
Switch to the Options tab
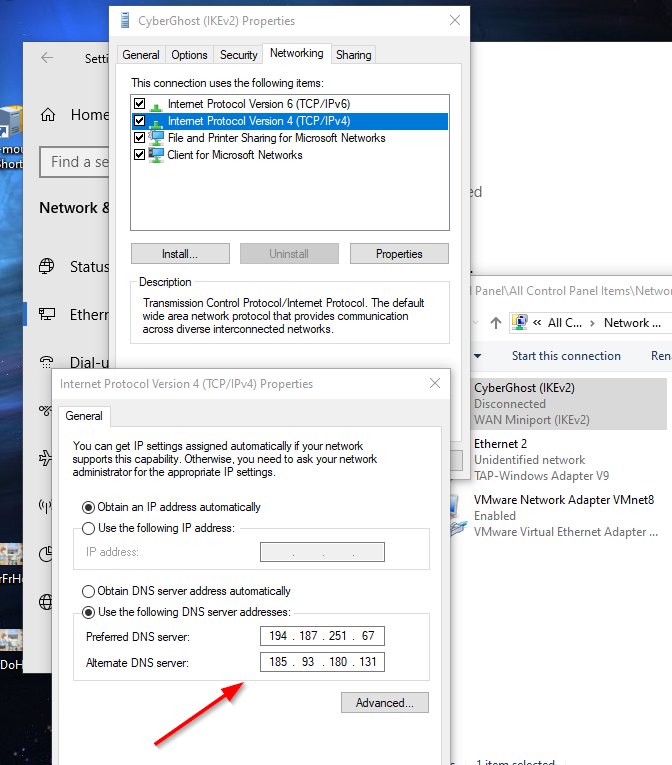pyautogui.click(x=189, y=55)
